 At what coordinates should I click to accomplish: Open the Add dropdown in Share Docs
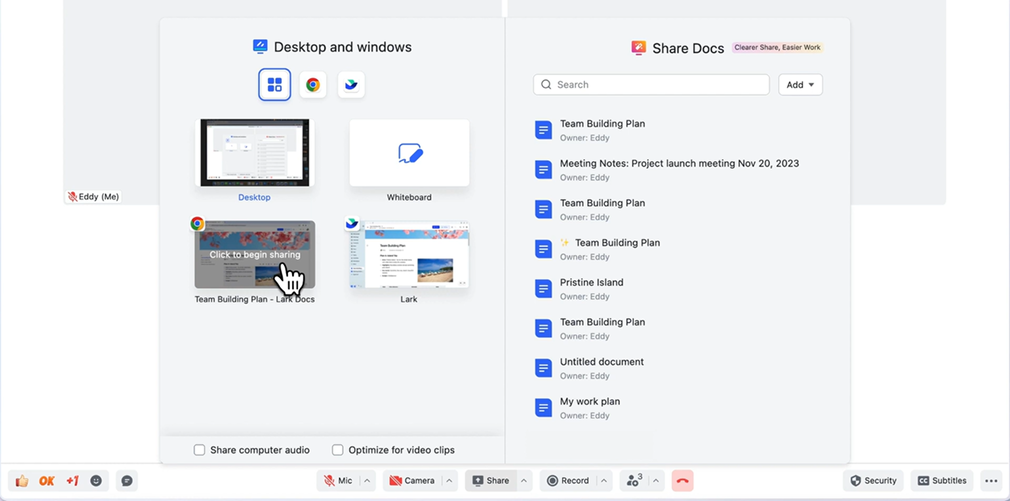click(800, 85)
